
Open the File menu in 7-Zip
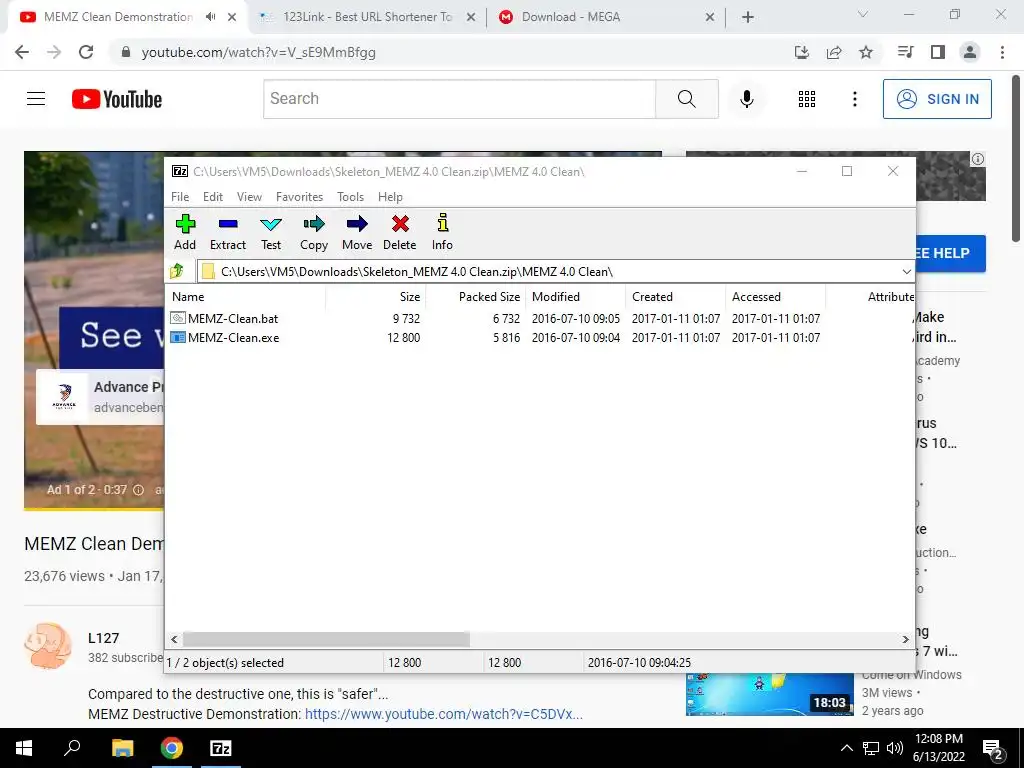pos(180,197)
